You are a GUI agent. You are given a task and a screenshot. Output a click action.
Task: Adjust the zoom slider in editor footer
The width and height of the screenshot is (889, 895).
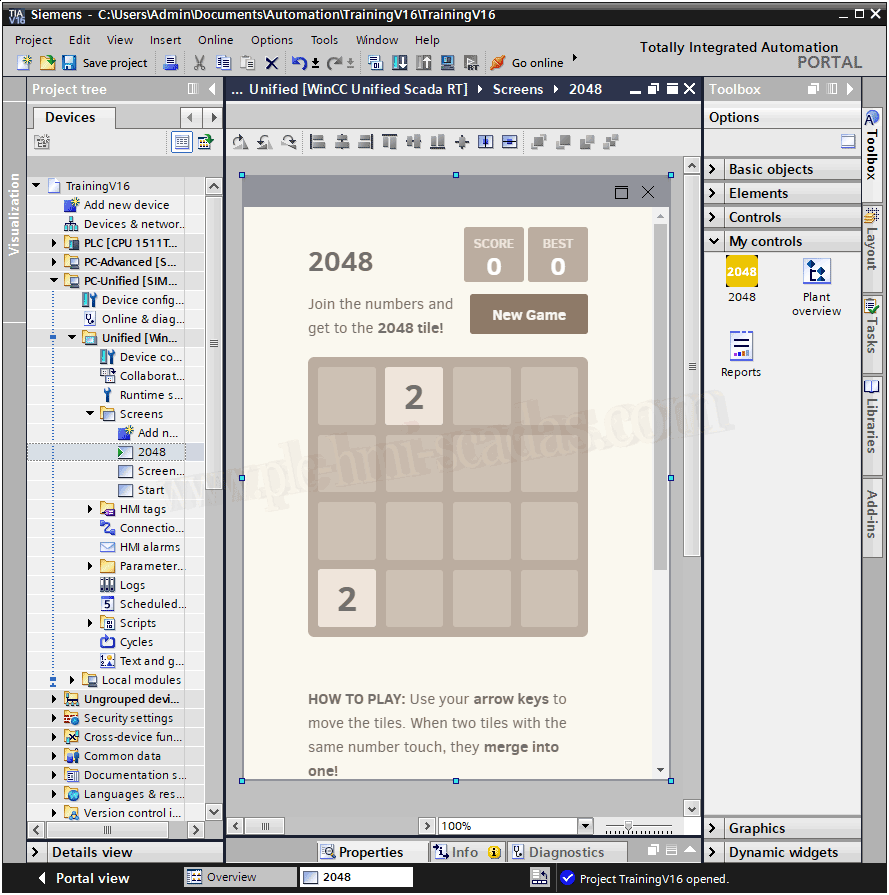click(x=628, y=826)
